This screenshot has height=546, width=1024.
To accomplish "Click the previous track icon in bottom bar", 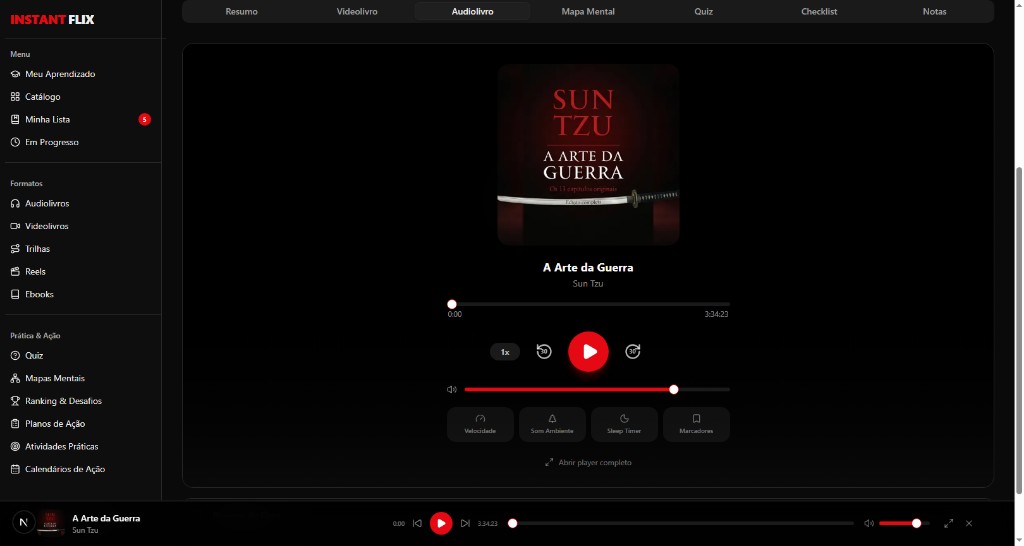I will pos(417,523).
